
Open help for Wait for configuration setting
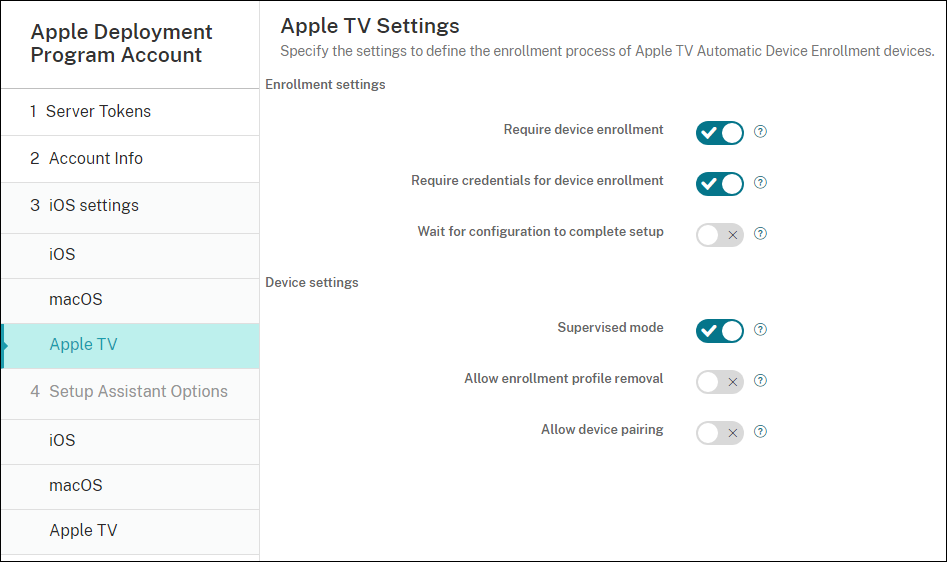(760, 234)
